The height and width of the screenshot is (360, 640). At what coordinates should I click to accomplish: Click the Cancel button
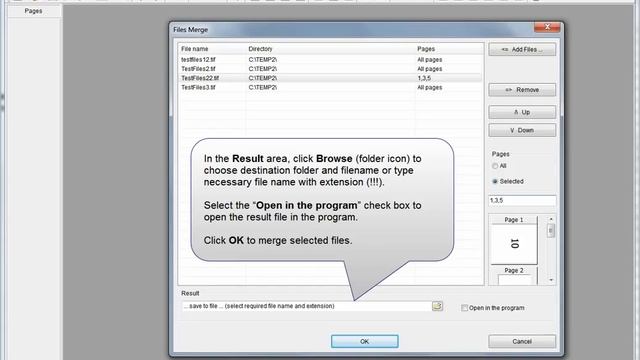point(522,341)
